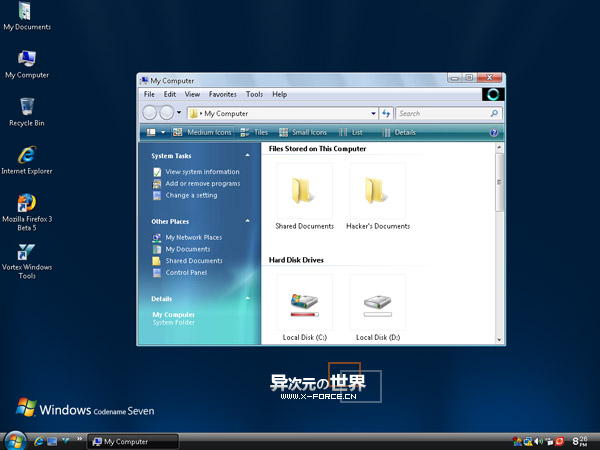Click the scroll up arrow
Screen dimensions: 600x450
point(499,147)
